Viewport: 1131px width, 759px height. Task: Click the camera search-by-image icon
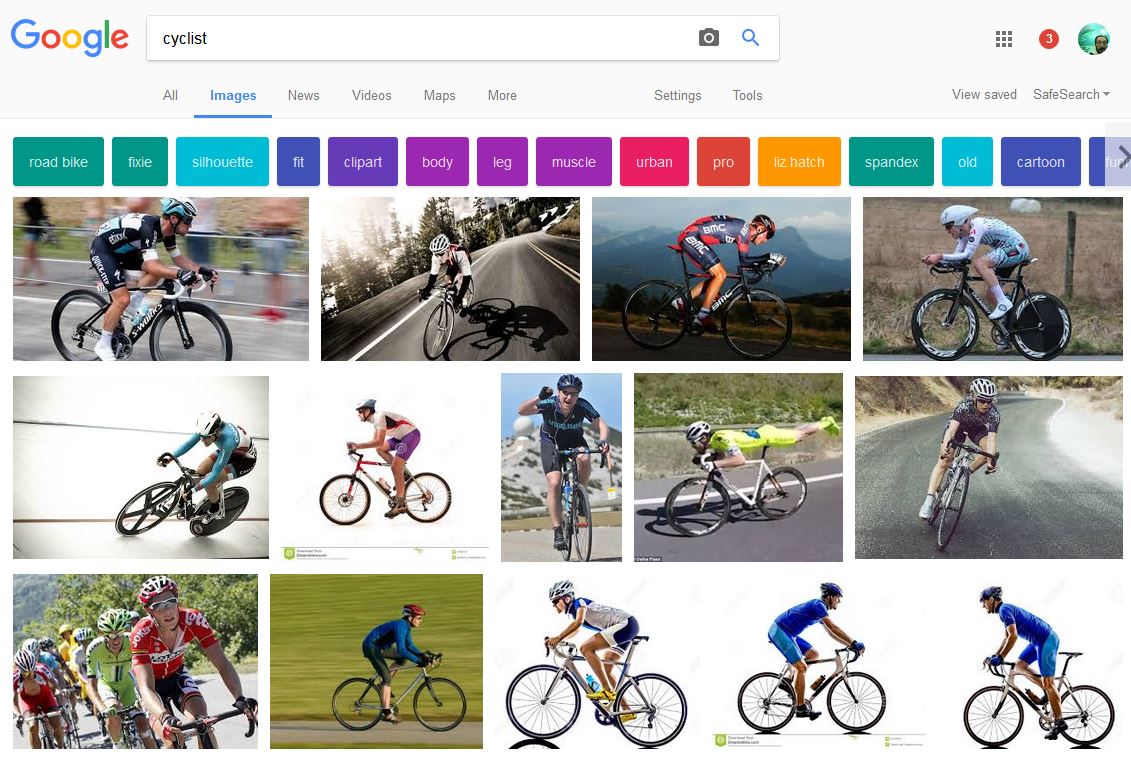click(709, 38)
